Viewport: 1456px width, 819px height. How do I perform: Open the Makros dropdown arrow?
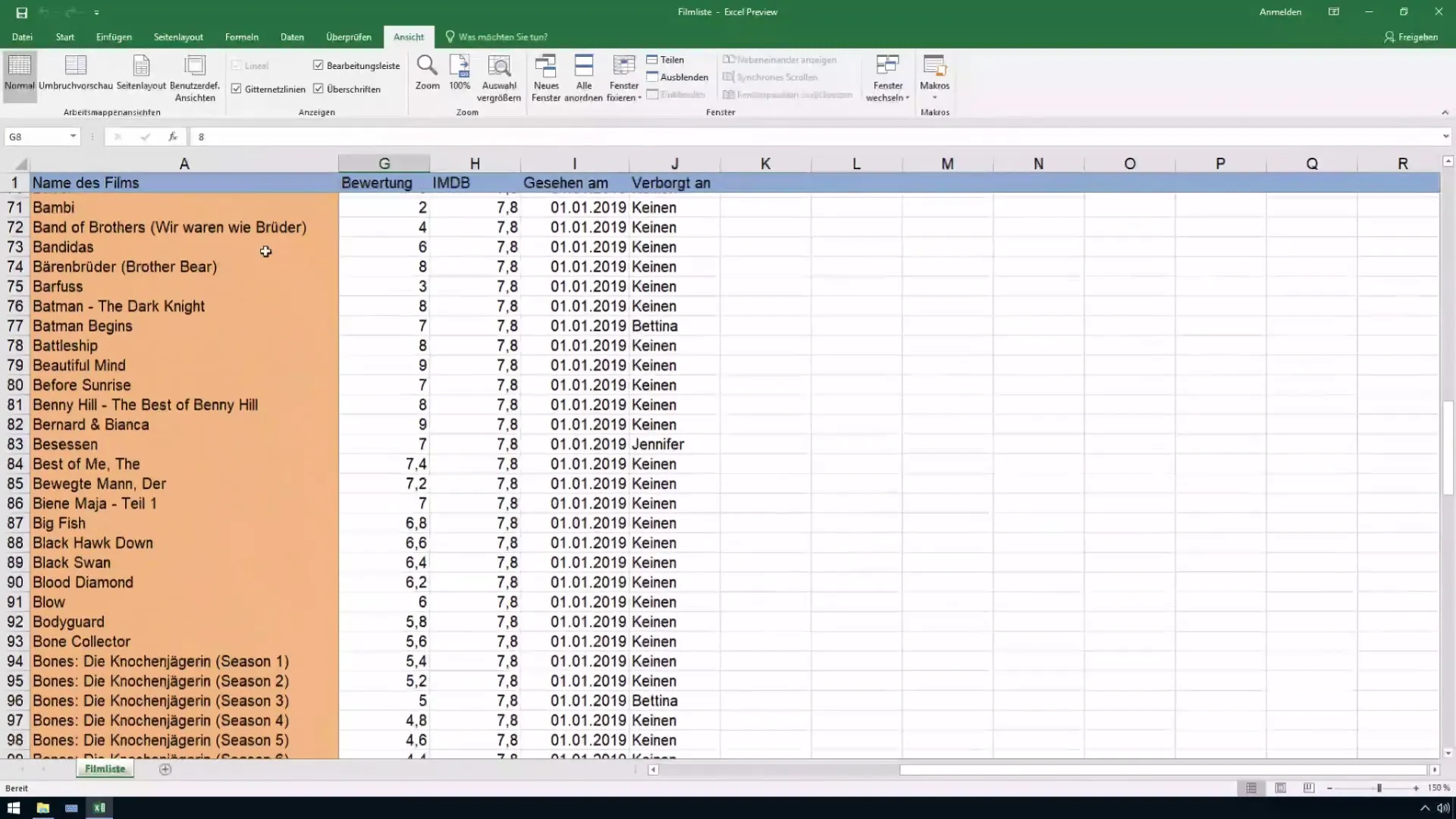pos(934,97)
